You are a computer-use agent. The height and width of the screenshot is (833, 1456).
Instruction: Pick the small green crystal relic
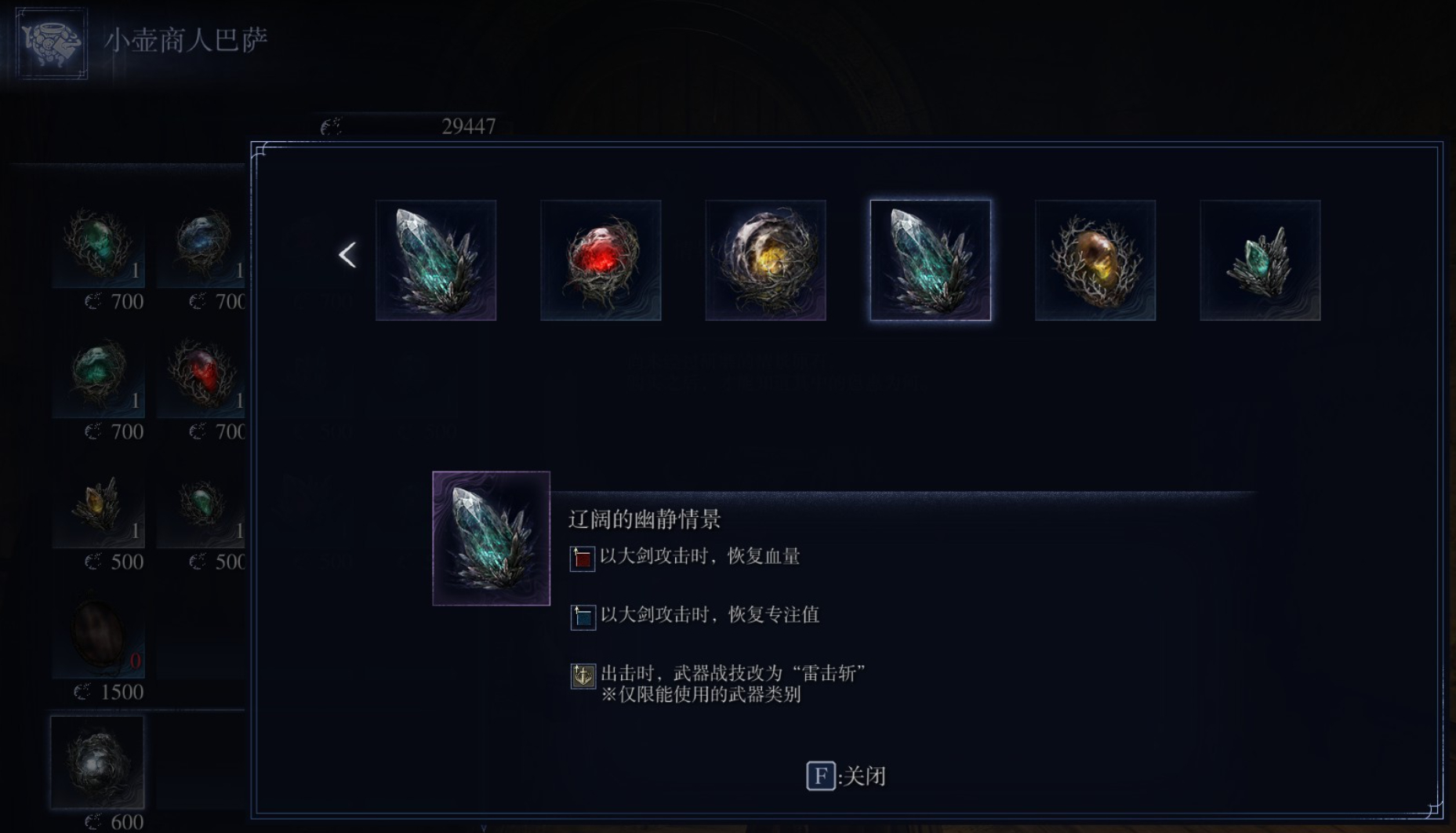[1260, 260]
